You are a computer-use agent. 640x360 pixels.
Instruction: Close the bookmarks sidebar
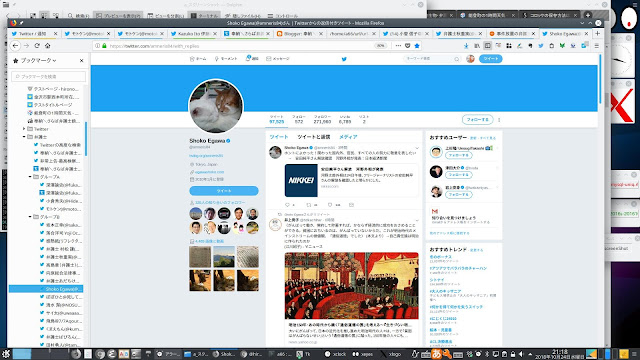[x=81, y=60]
